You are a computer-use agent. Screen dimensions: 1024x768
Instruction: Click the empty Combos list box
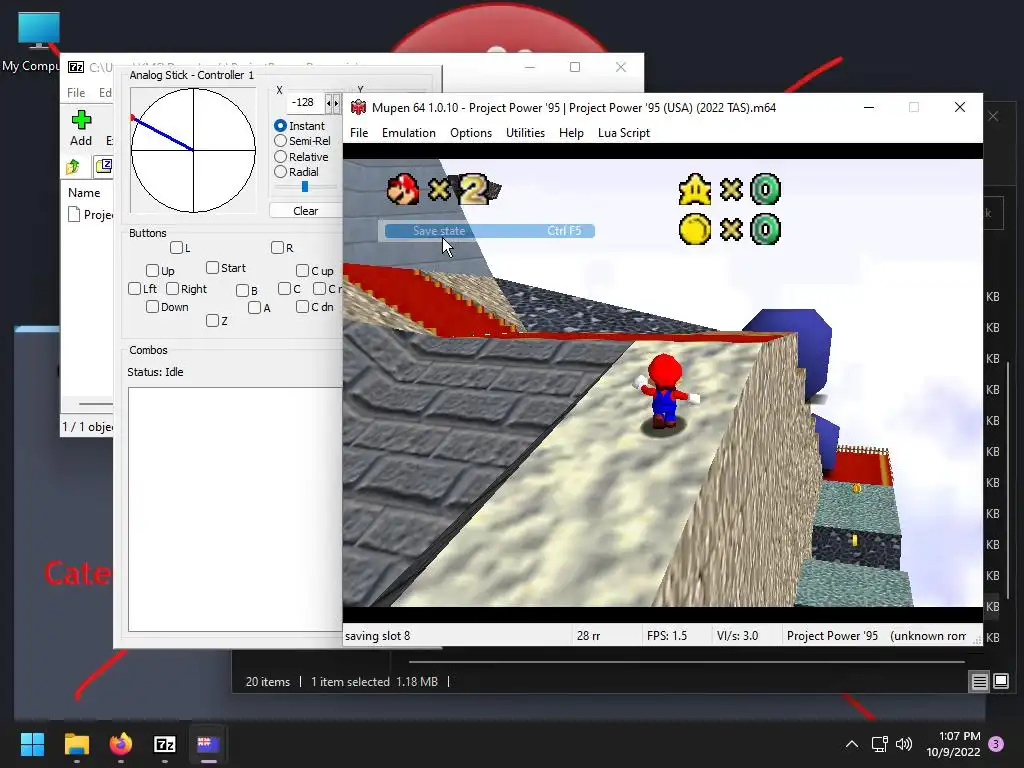coord(235,509)
